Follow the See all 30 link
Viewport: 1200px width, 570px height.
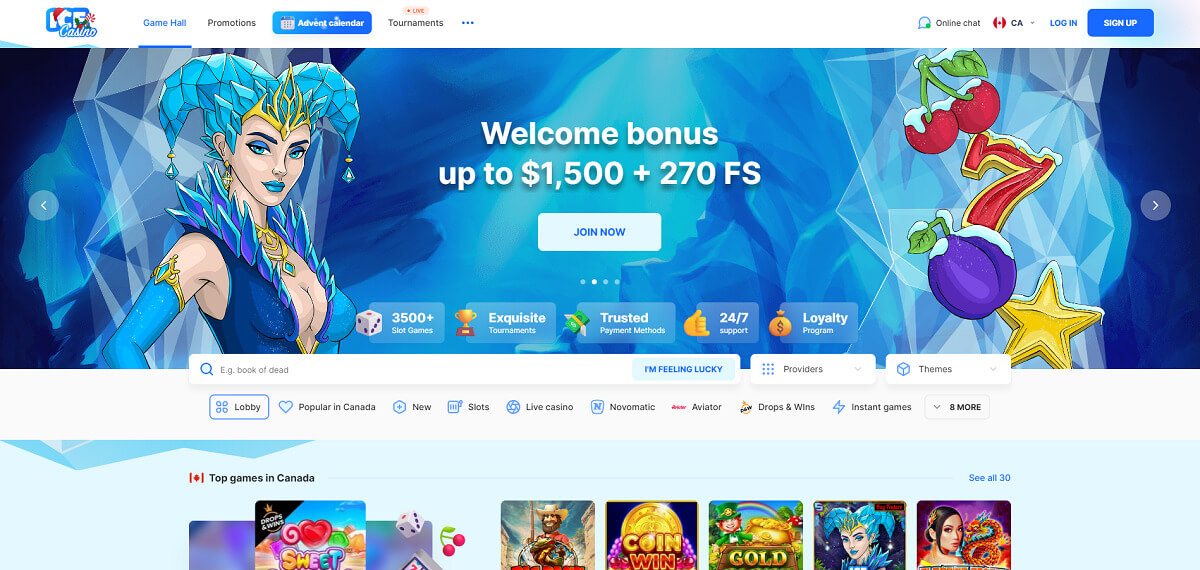(990, 478)
